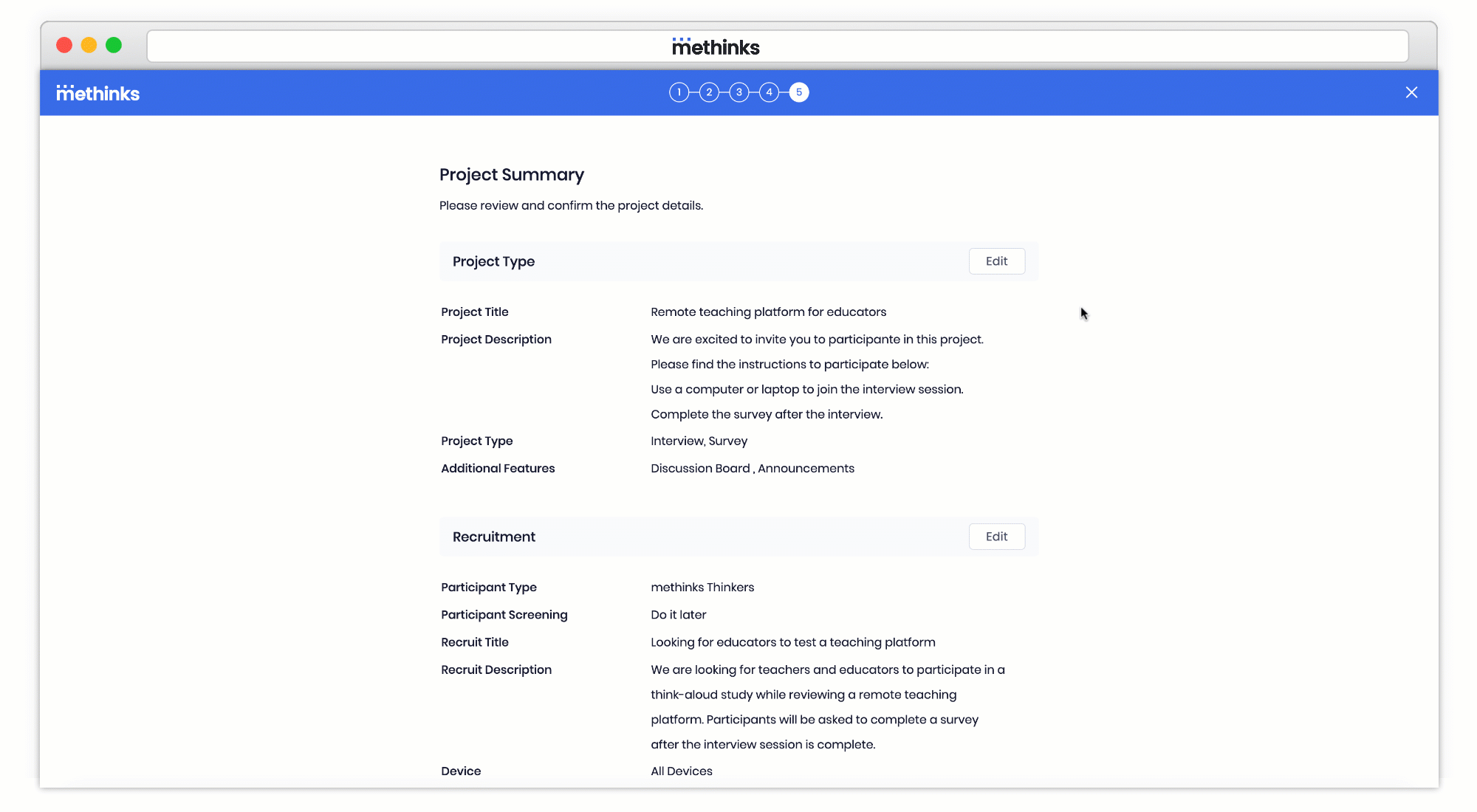This screenshot has width=1477, height=812.
Task: Click the yellow minimize dot
Action: pos(89,45)
